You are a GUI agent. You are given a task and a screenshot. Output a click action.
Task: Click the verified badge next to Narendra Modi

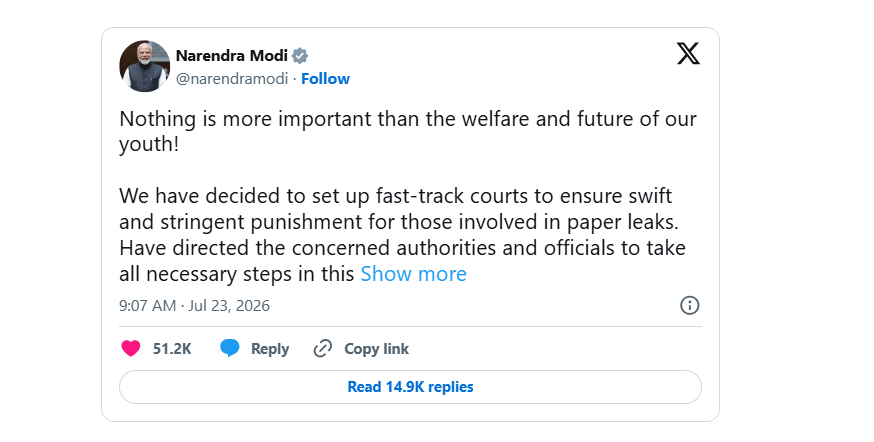point(300,56)
